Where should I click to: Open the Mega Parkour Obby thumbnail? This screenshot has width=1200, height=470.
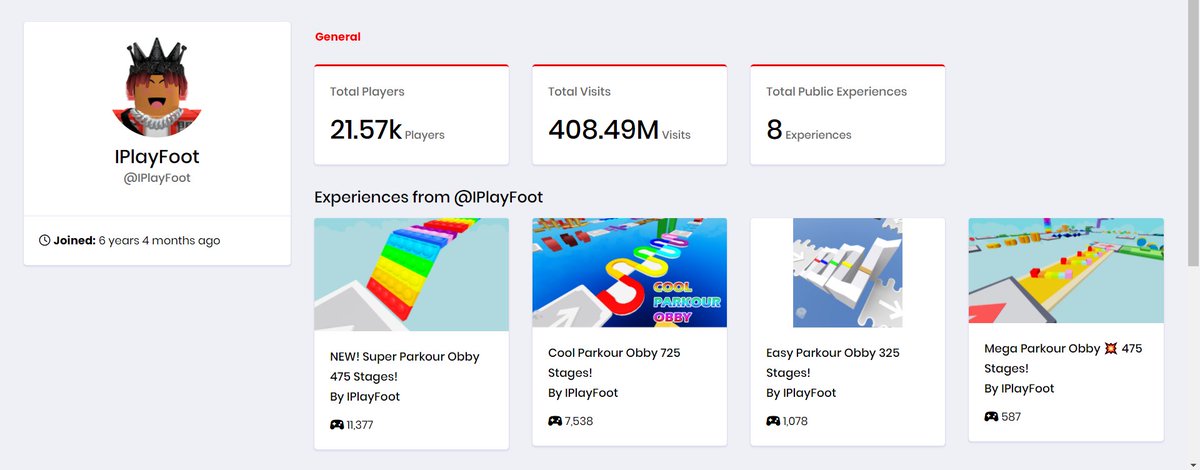click(x=1065, y=271)
